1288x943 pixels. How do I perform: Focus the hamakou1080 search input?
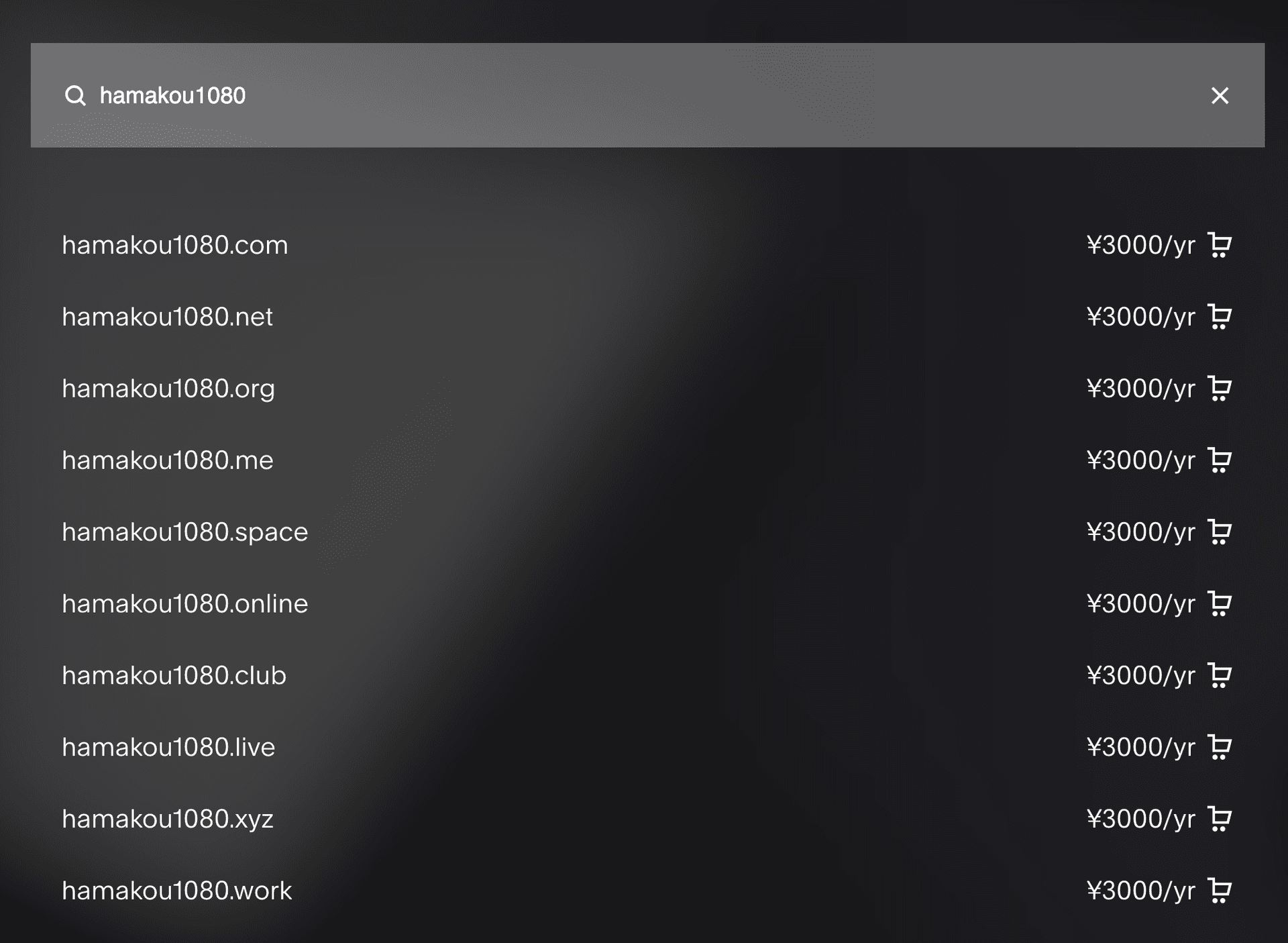click(647, 95)
